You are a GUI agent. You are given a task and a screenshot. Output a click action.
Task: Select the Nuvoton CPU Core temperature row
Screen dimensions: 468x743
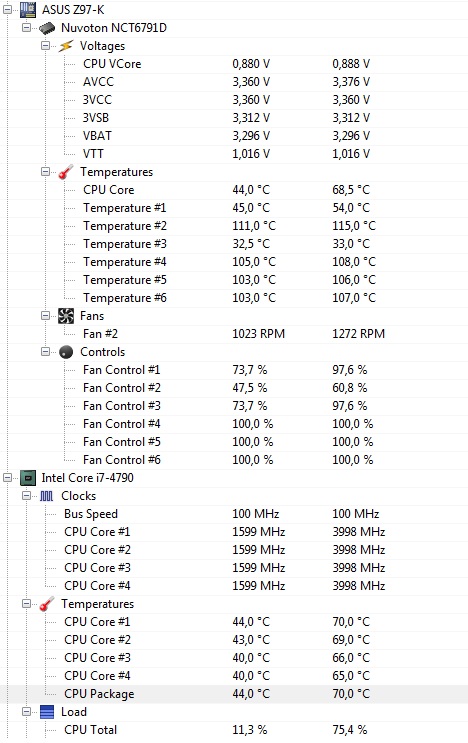pyautogui.click(x=234, y=190)
